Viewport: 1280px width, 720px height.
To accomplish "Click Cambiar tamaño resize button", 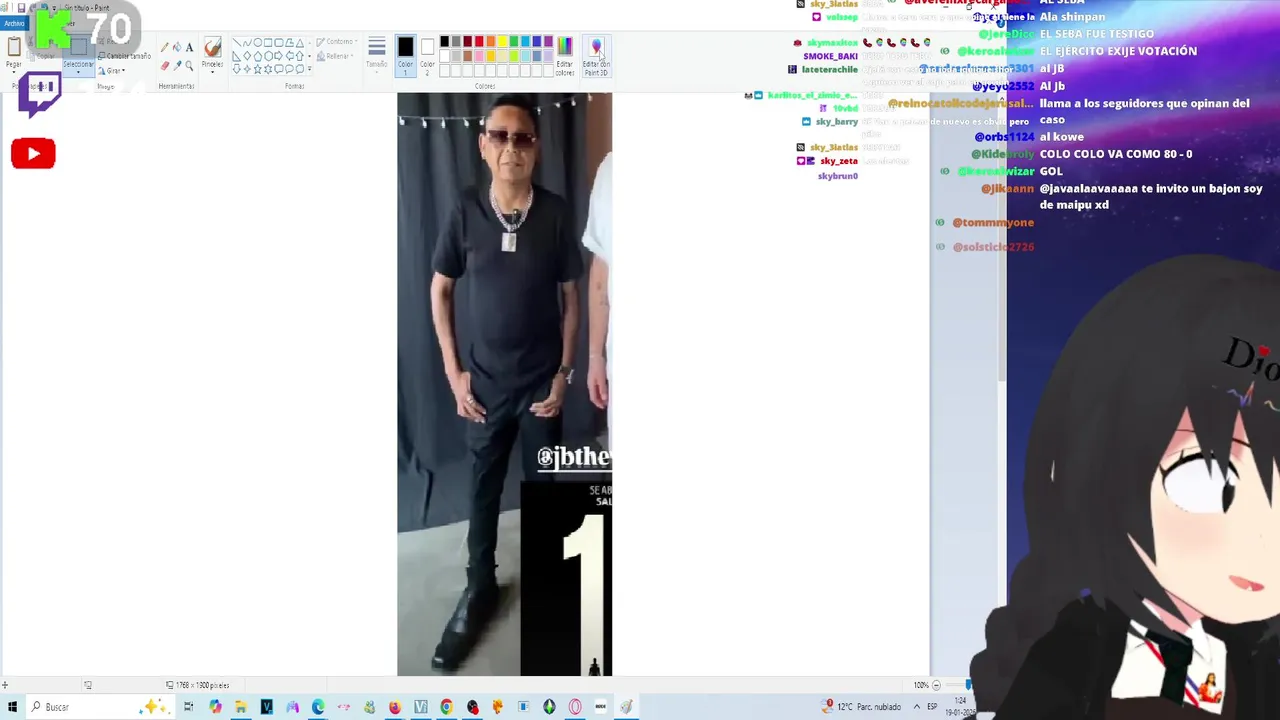I will [x=124, y=56].
